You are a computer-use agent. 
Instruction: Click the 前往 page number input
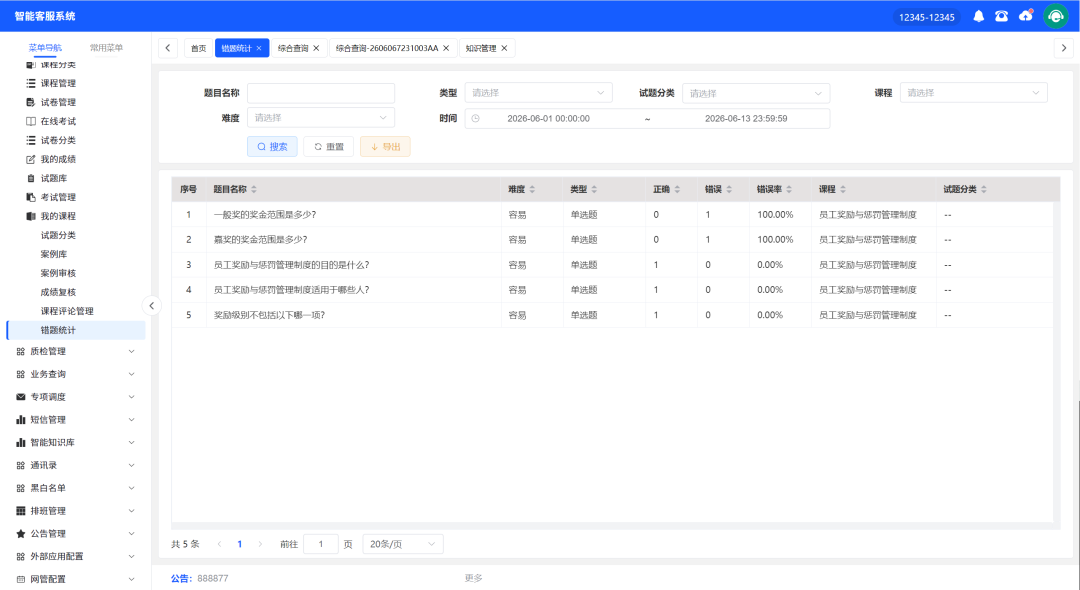[x=321, y=544]
